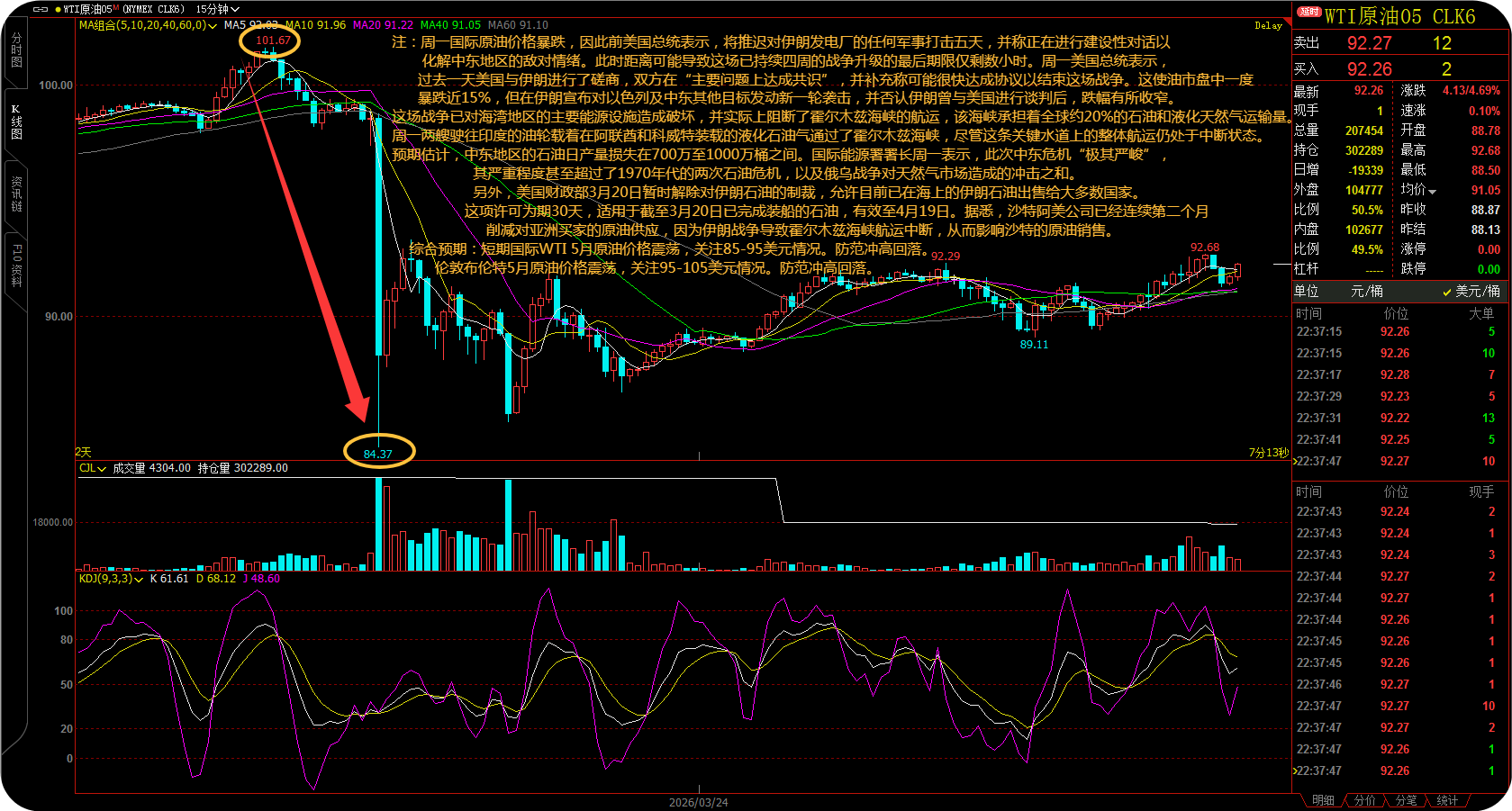Click the 均价 dropdown arrow

tap(1432, 191)
